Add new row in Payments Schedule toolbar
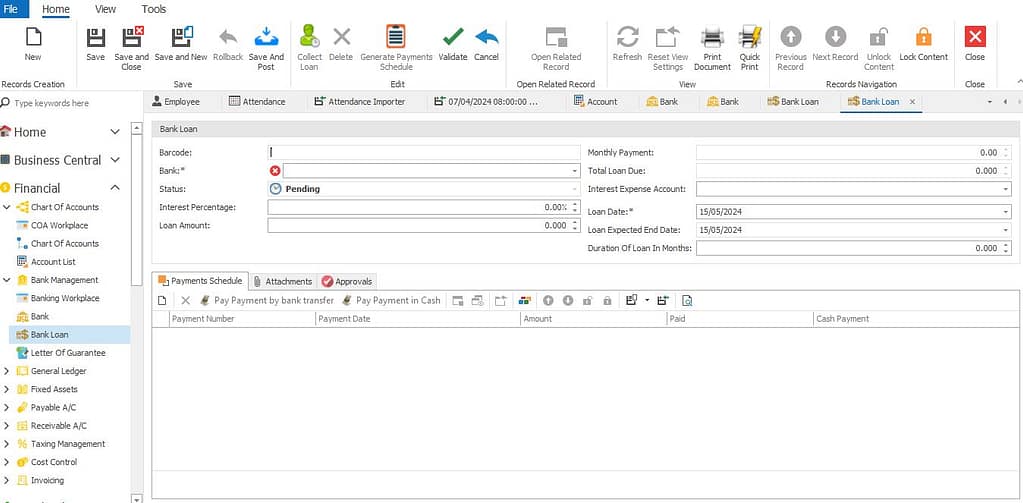Viewport: 1023px width, 503px height. [x=162, y=301]
